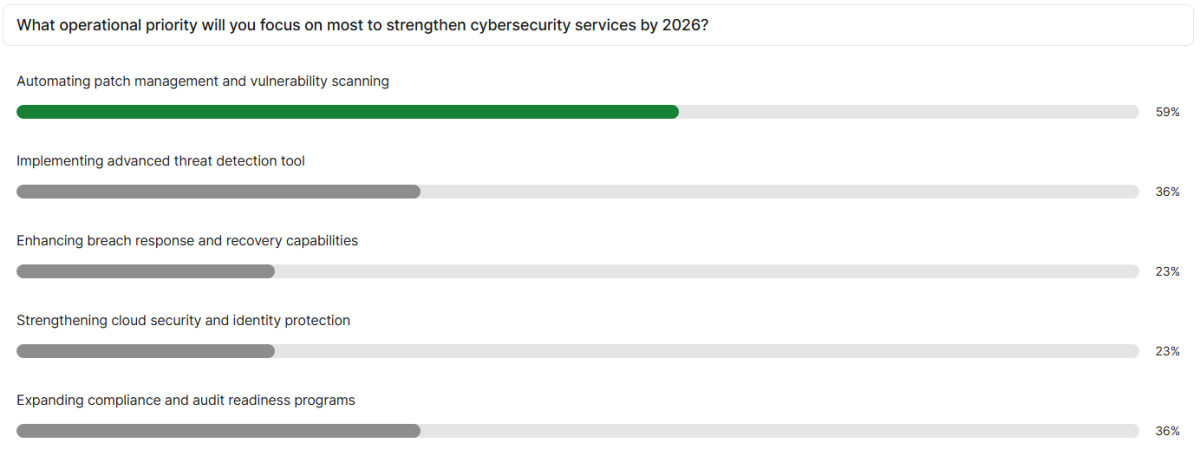The height and width of the screenshot is (456, 1200).
Task: Click the filled bar under compliance programs
Action: [x=218, y=431]
